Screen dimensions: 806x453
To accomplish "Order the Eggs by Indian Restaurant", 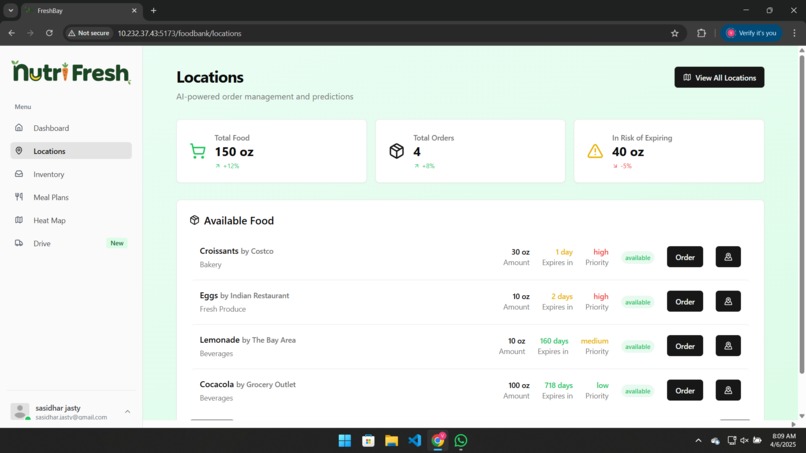I will pos(685,301).
